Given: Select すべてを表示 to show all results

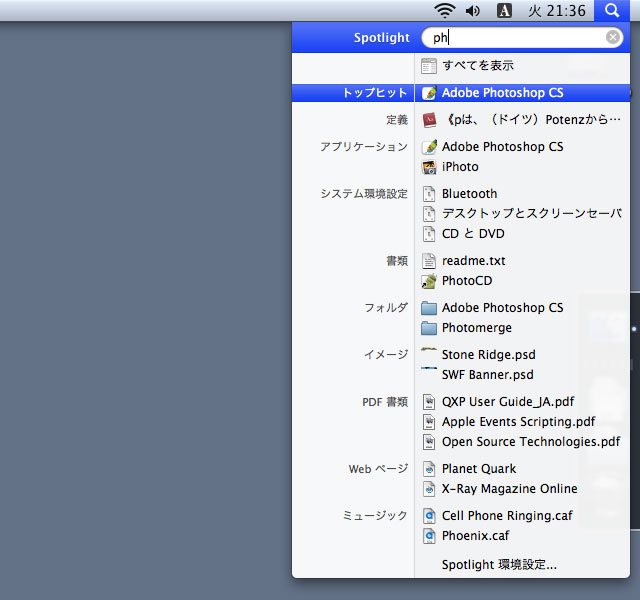Looking at the screenshot, I should [478, 65].
